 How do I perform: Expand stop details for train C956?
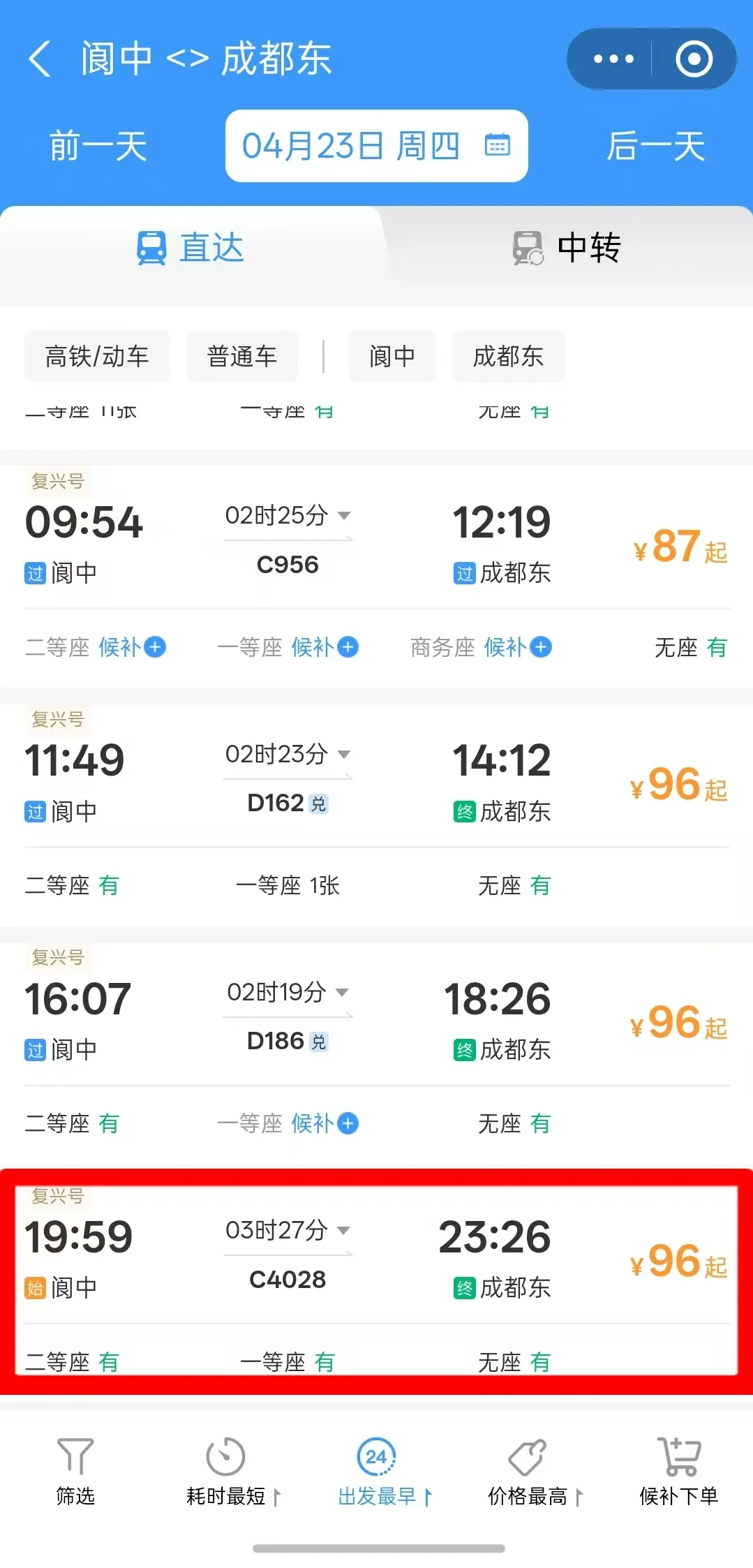click(x=343, y=516)
